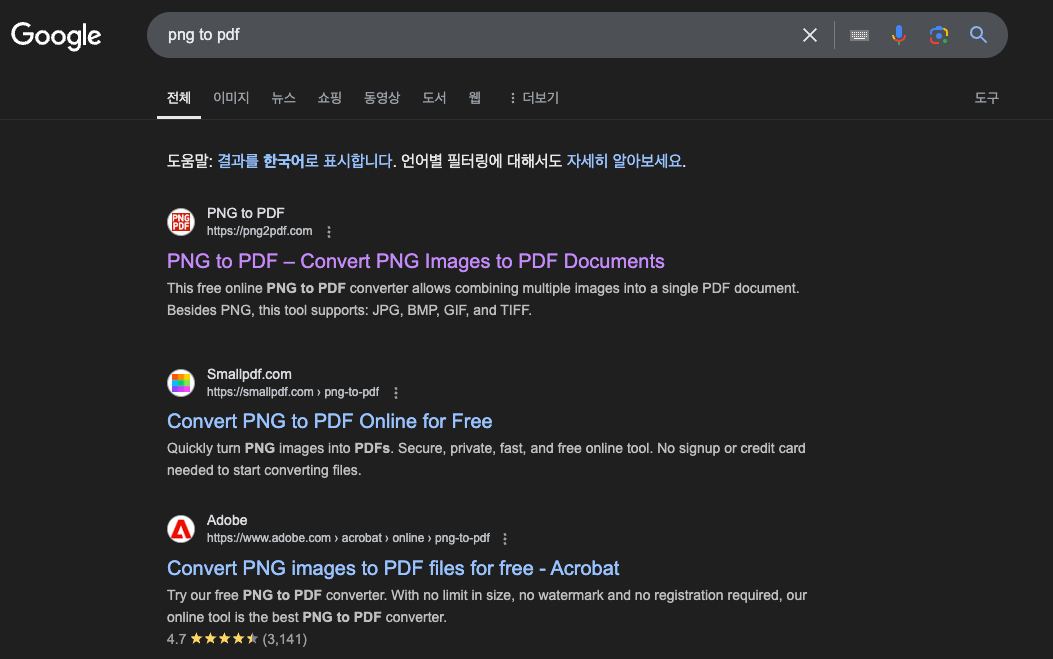This screenshot has width=1053, height=659.
Task: Start voice search with microphone icon
Action: coord(899,35)
